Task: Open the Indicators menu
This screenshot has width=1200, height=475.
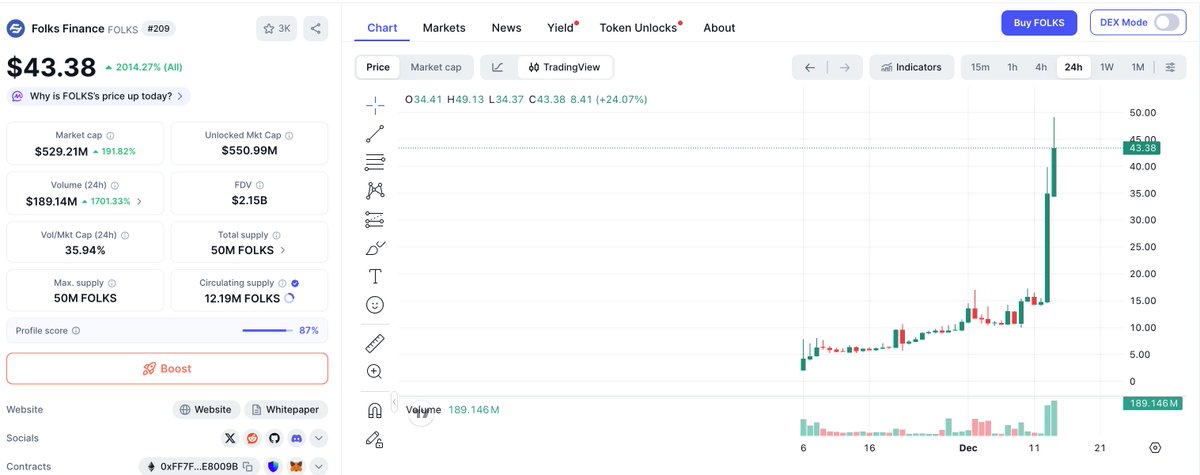Action: point(911,67)
